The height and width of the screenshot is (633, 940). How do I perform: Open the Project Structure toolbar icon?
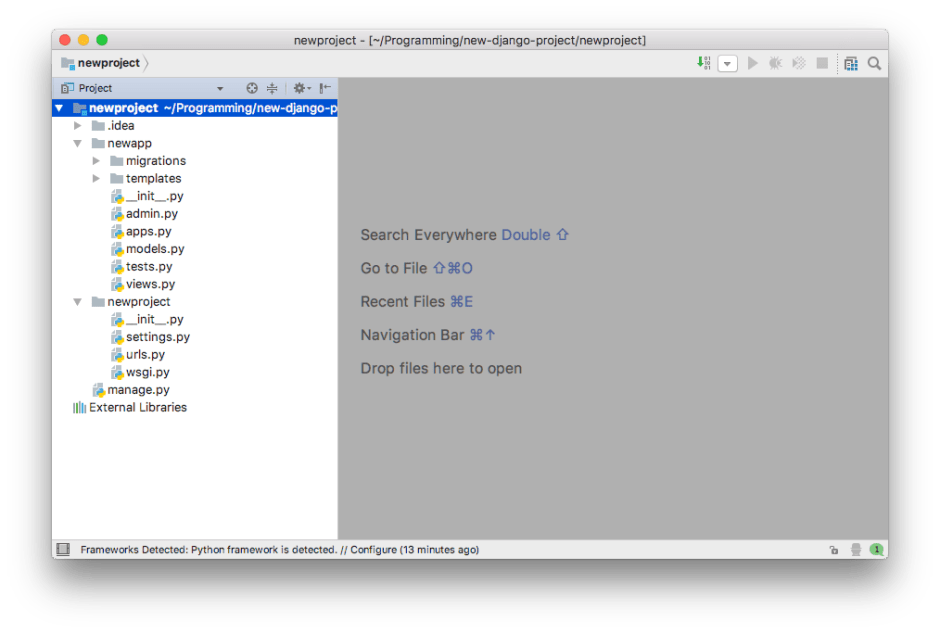pyautogui.click(x=850, y=63)
